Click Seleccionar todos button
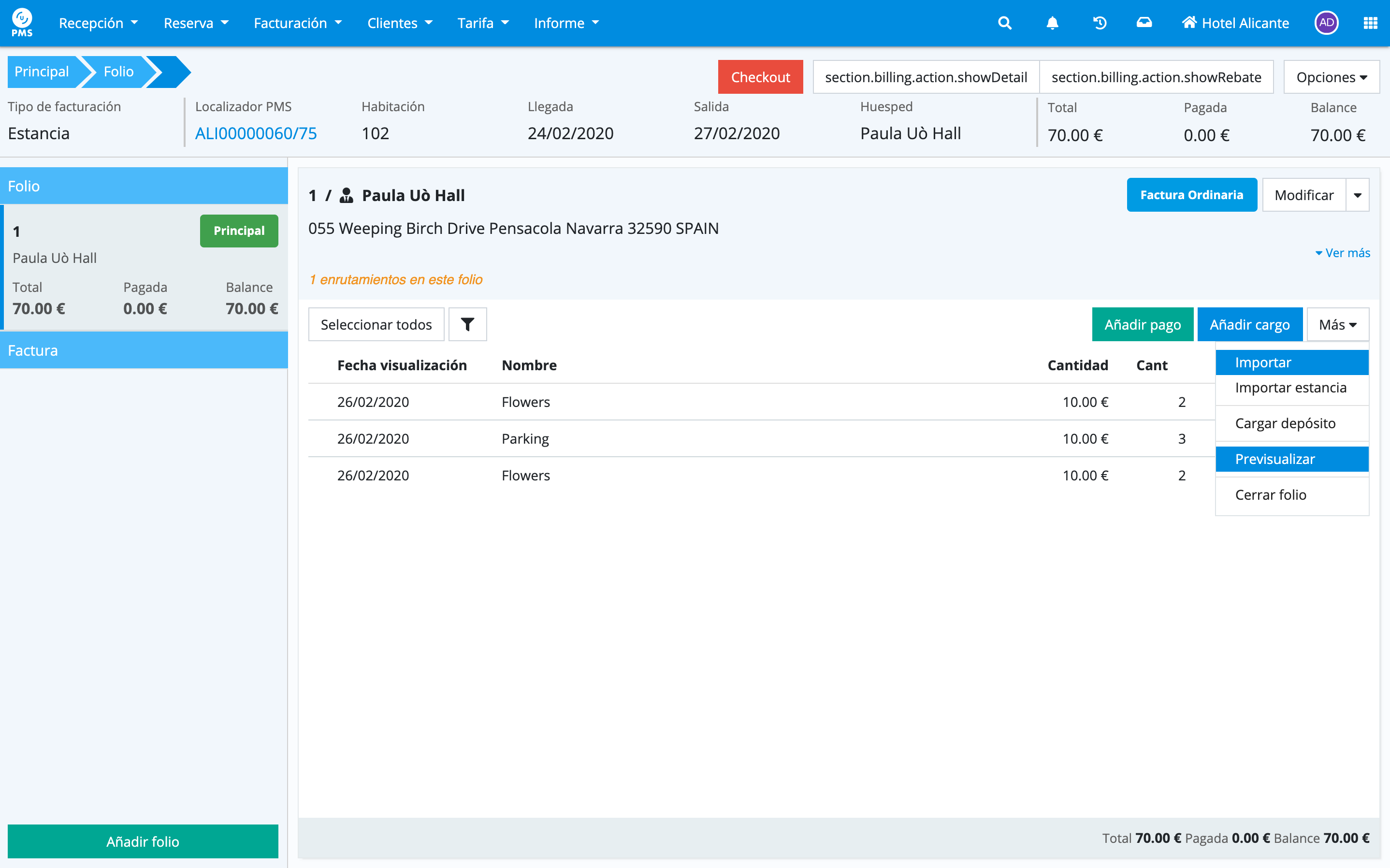 click(x=376, y=324)
